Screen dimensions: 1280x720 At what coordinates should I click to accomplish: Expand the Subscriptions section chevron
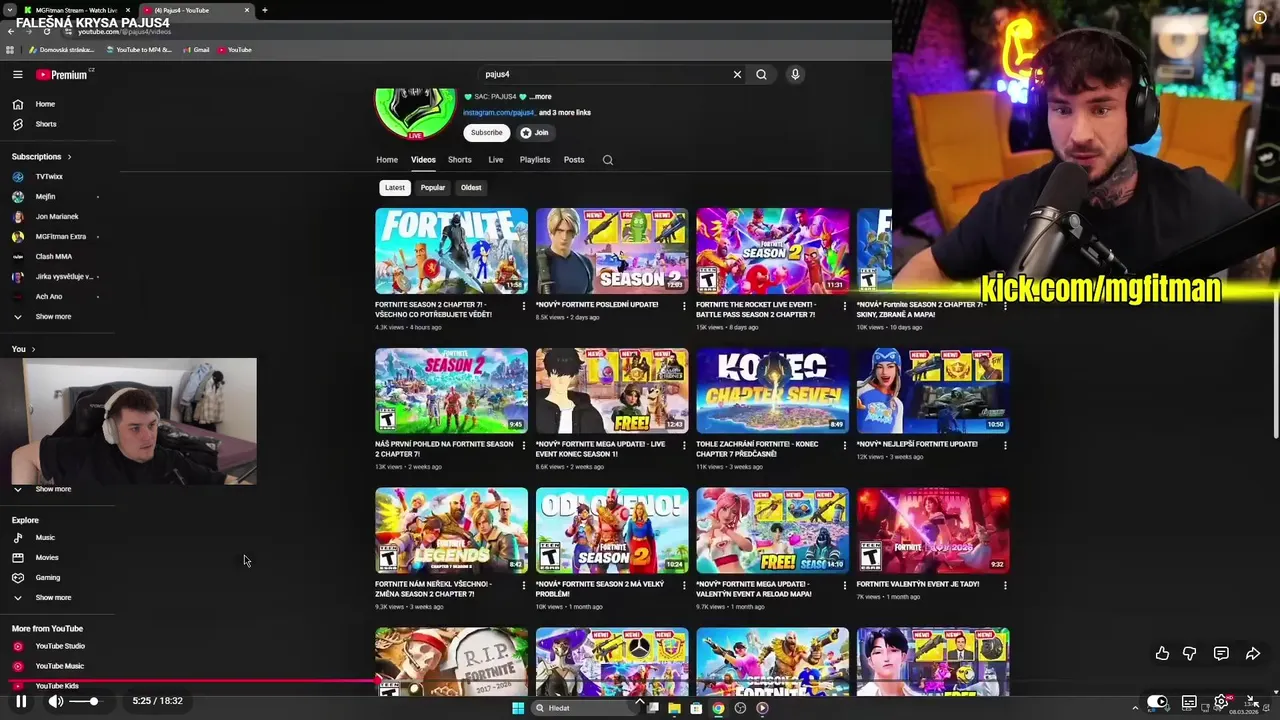tap(69, 157)
